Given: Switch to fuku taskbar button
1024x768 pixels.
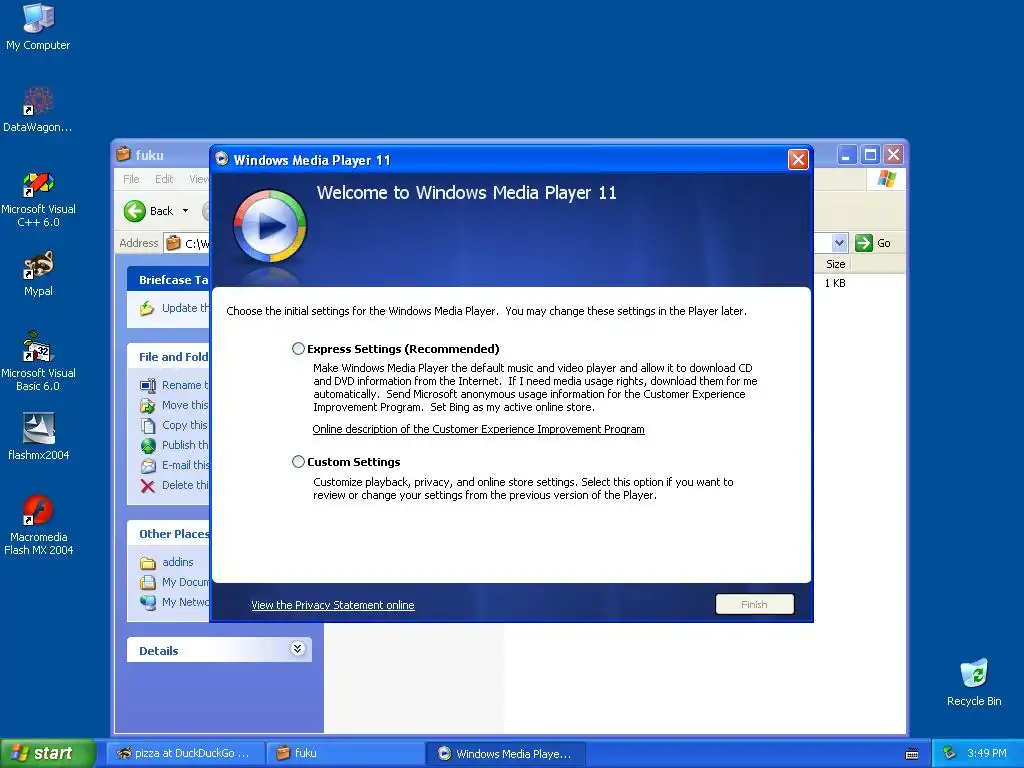Looking at the screenshot, I should [x=345, y=753].
